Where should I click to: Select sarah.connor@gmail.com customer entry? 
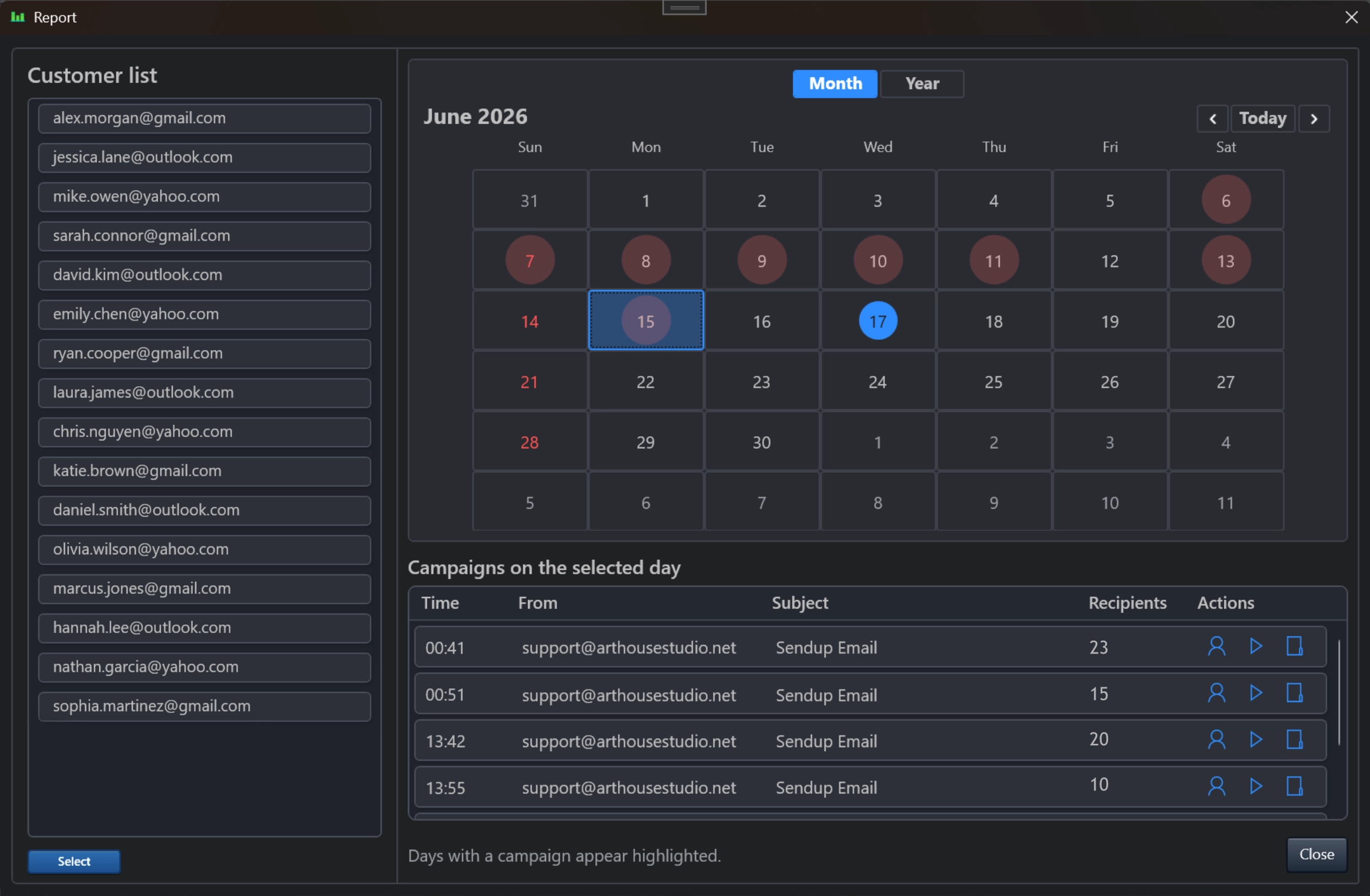(204, 236)
